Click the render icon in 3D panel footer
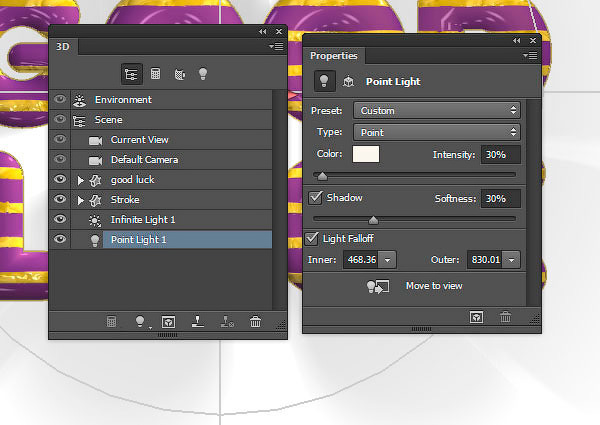Screen dimensions: 600x425 point(111,321)
